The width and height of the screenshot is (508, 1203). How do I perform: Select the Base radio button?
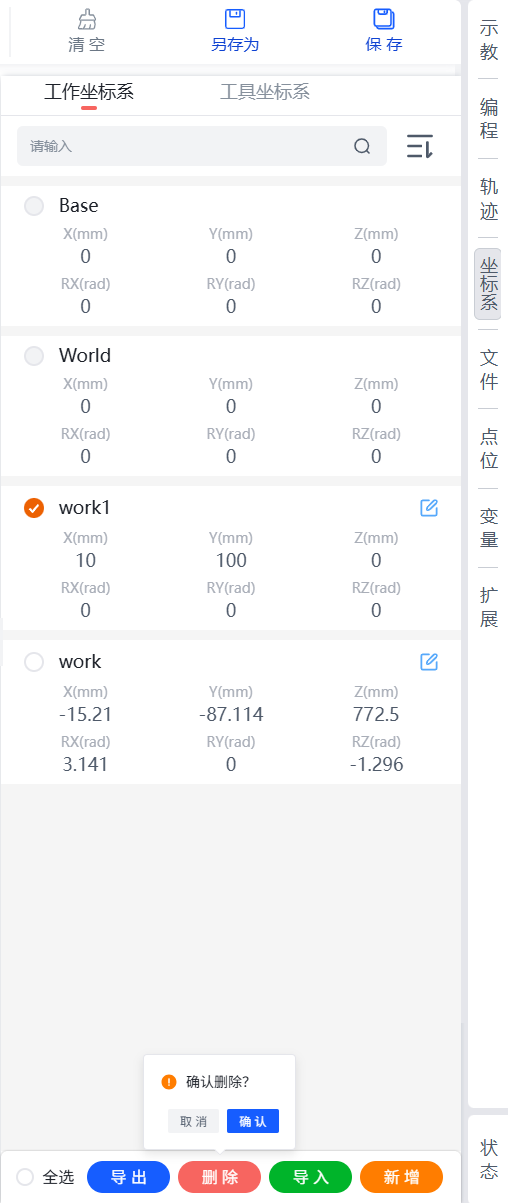click(x=34, y=206)
